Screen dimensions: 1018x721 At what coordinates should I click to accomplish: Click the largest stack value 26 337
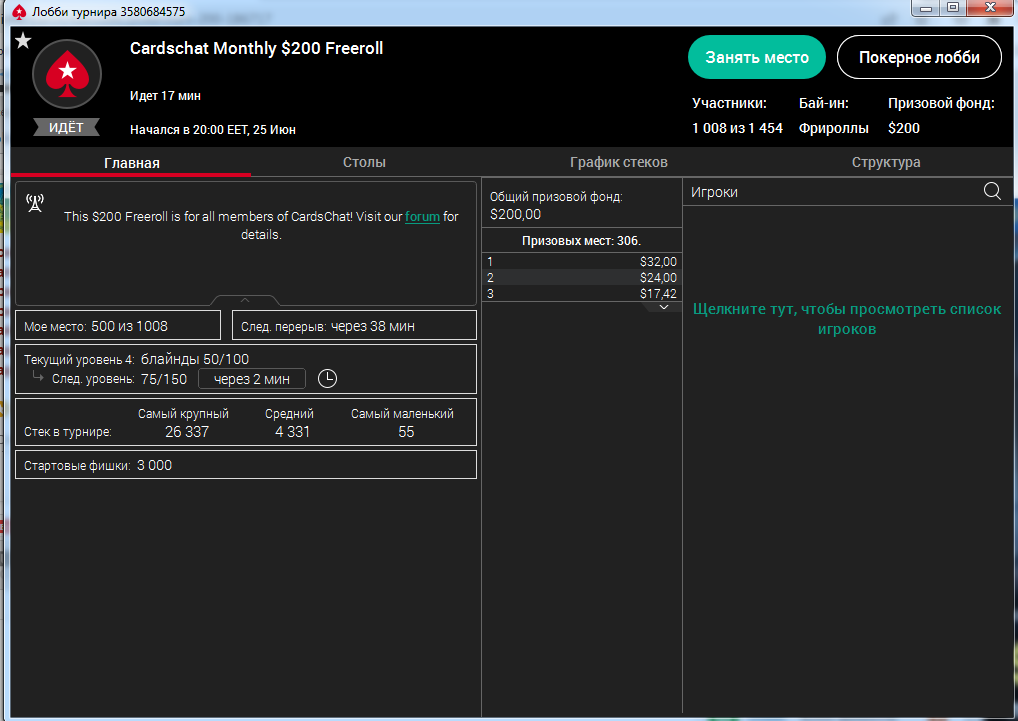point(187,432)
